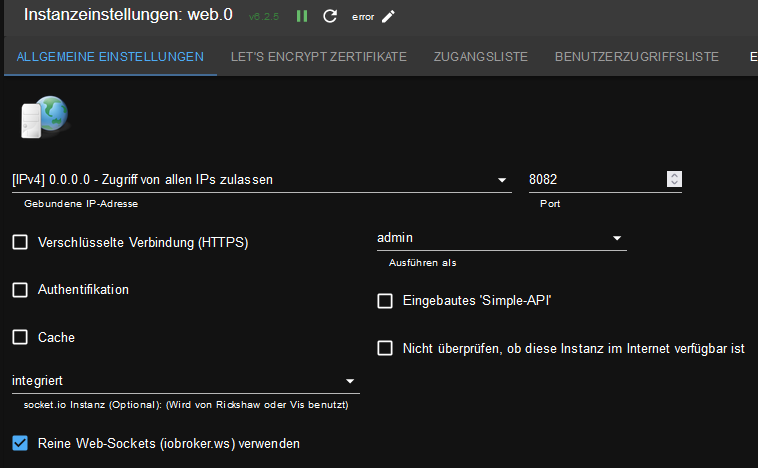Uncheck Reine Web-Sockets (iobroker.ws) verwenden

point(20,443)
